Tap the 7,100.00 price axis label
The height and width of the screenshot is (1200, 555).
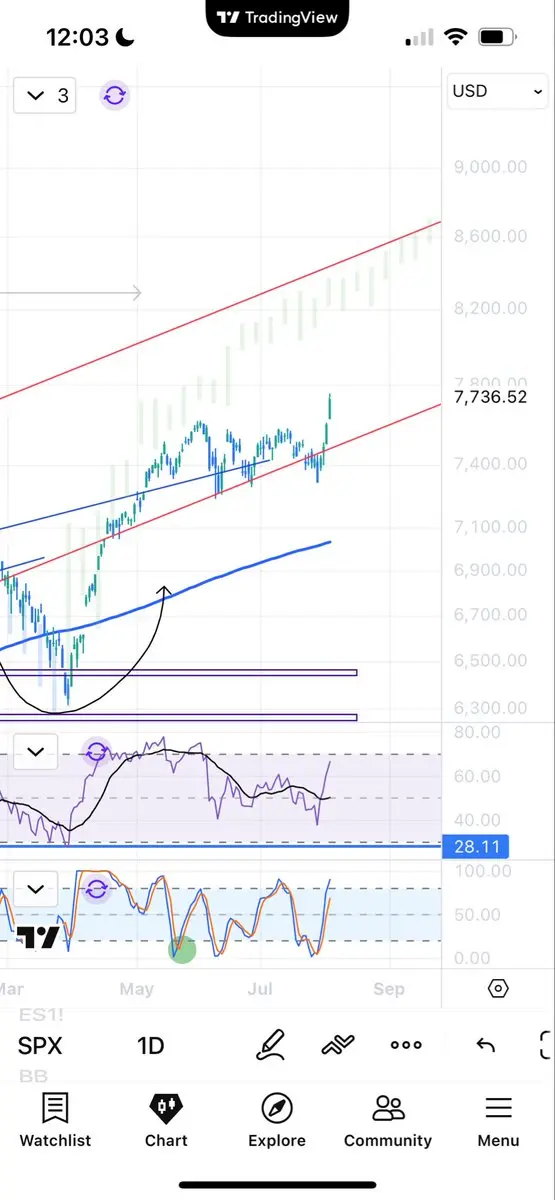490,526
